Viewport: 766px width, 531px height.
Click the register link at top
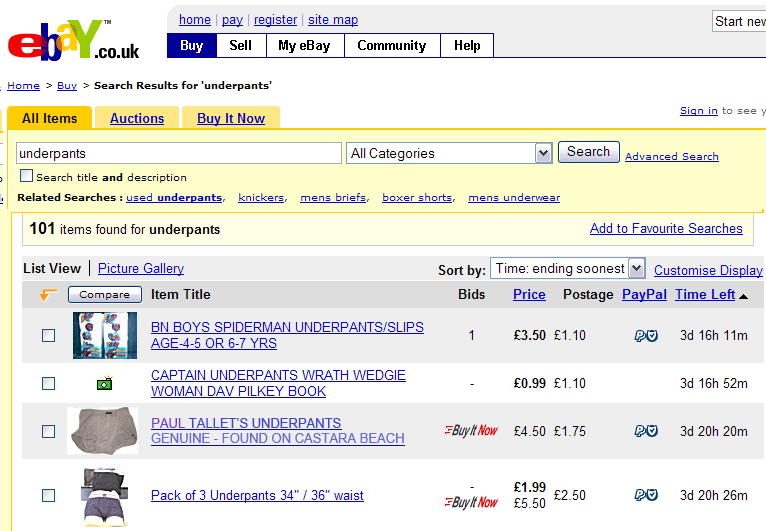[276, 20]
